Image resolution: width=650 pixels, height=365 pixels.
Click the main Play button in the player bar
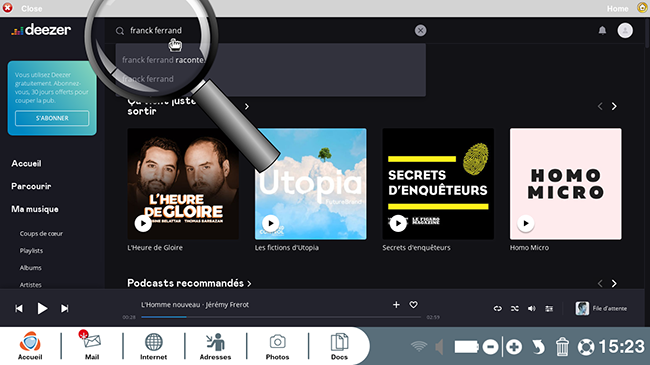click(42, 309)
